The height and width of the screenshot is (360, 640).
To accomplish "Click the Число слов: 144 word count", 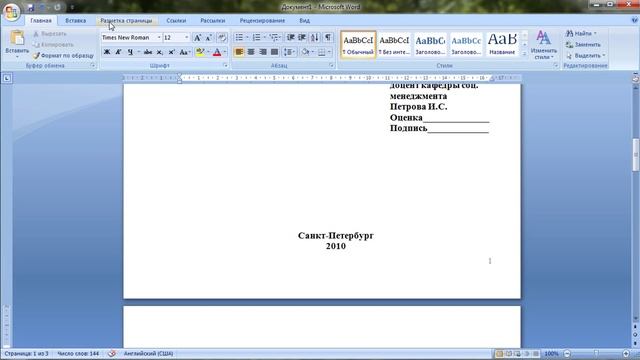I will [78, 353].
